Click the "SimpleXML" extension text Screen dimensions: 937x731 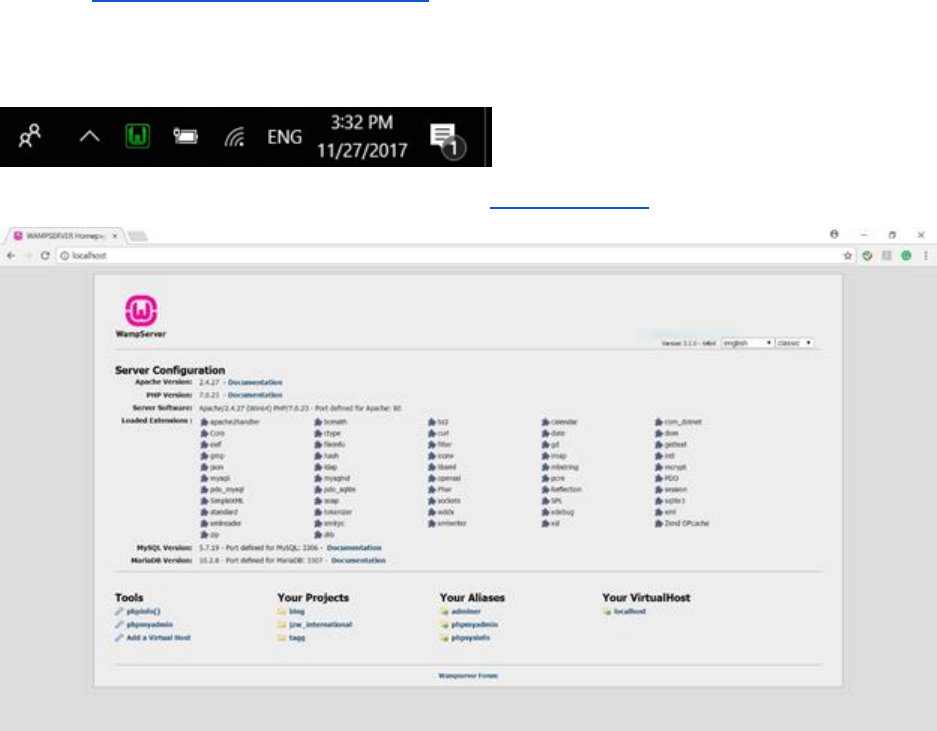tap(226, 501)
